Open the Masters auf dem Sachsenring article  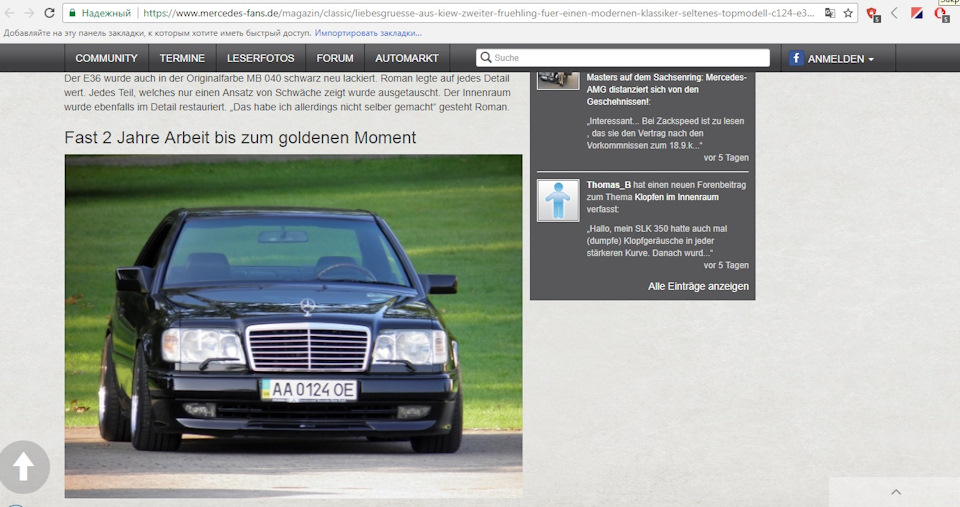point(666,89)
